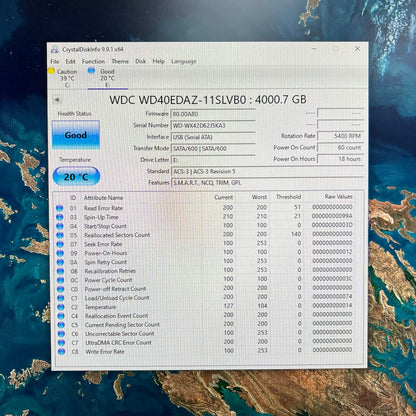Screen dimensions: 416x416
Task: Open the Language menu
Action: coord(184,62)
